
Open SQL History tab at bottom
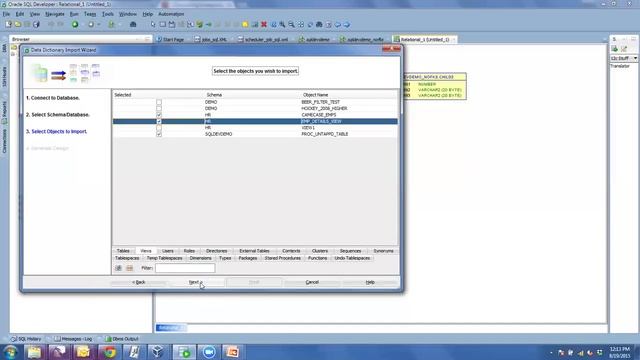click(x=27, y=339)
